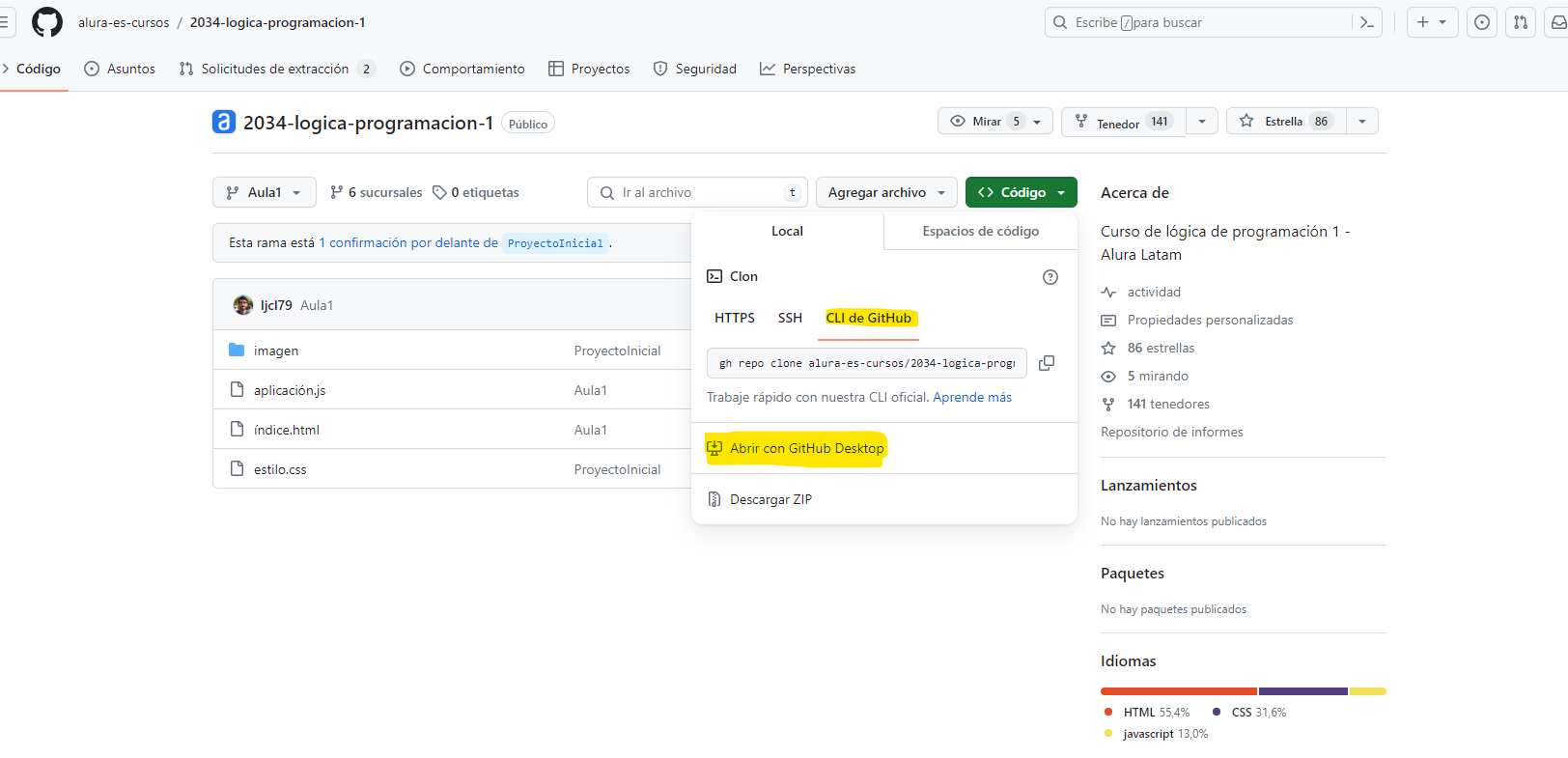Viewport: 1568px width, 758px height.
Task: Click the folder icon beside imagen
Action: pyautogui.click(x=237, y=350)
